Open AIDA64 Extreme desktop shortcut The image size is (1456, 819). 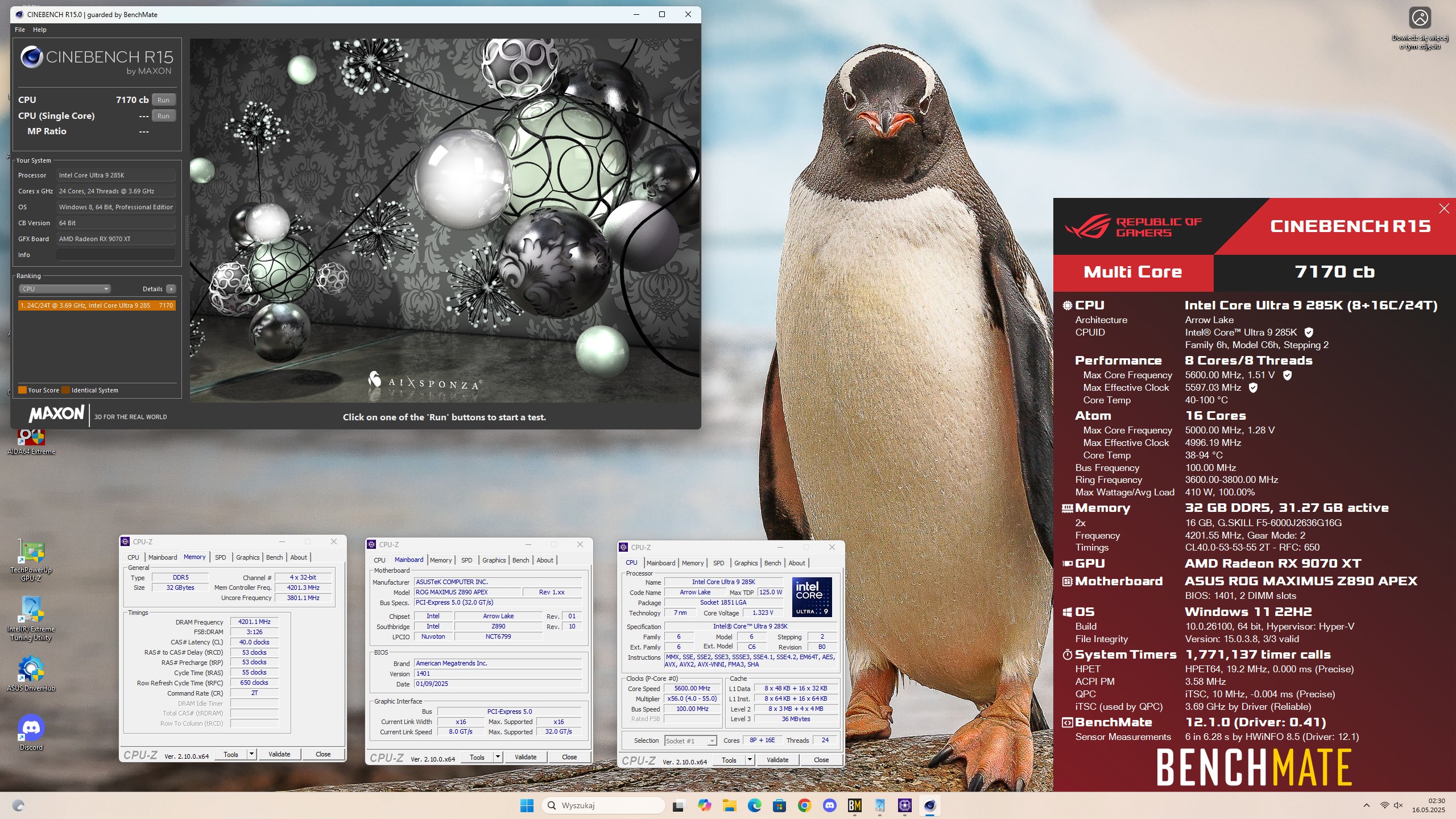click(x=31, y=441)
